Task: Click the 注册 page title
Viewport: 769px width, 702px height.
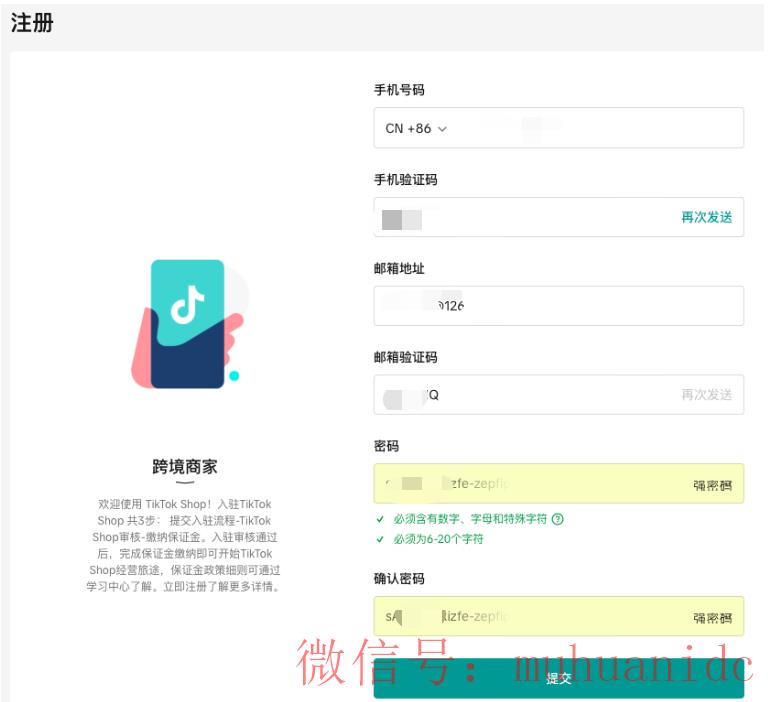Action: pos(32,23)
